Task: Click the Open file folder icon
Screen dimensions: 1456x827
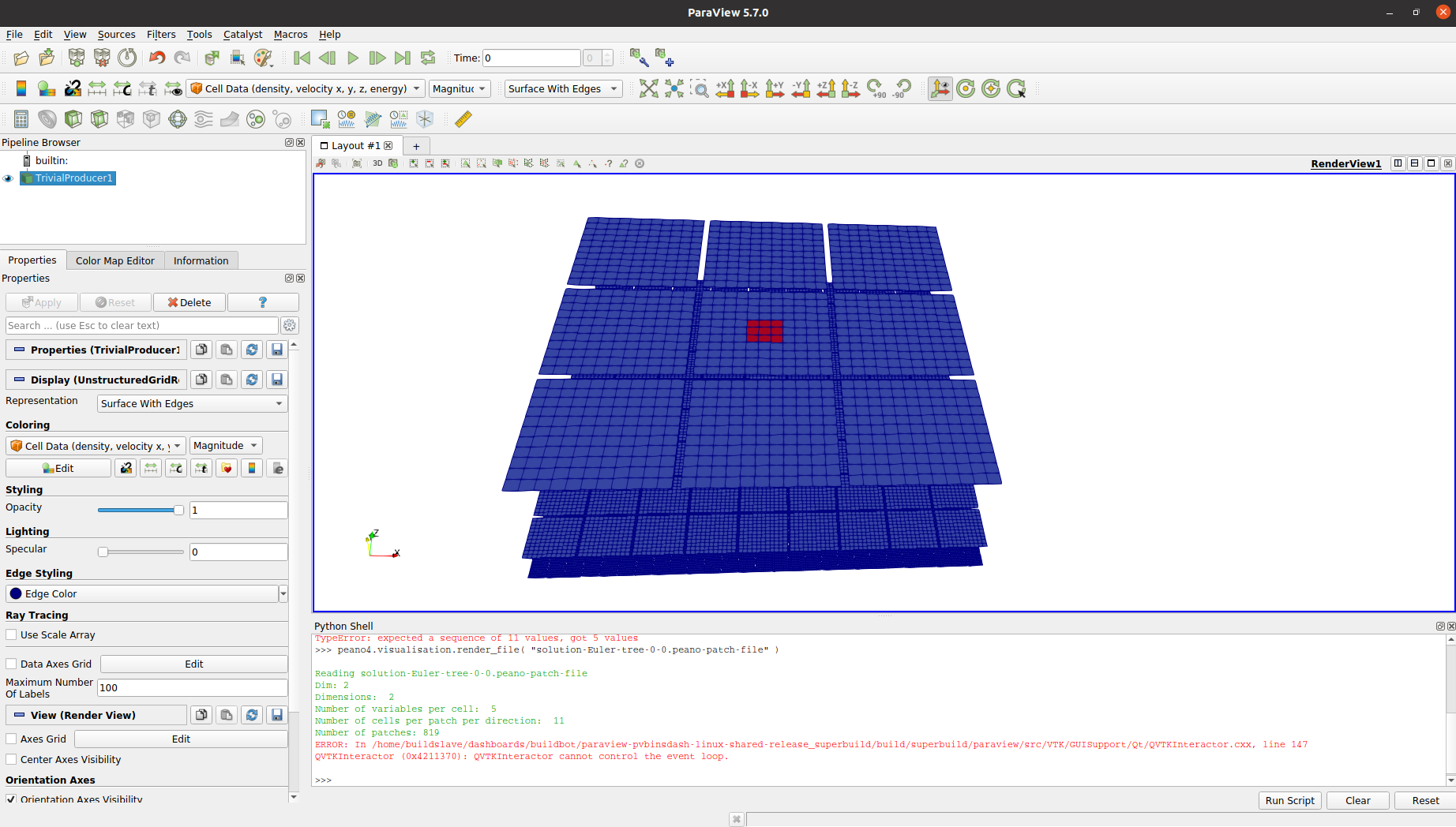Action: tap(21, 58)
